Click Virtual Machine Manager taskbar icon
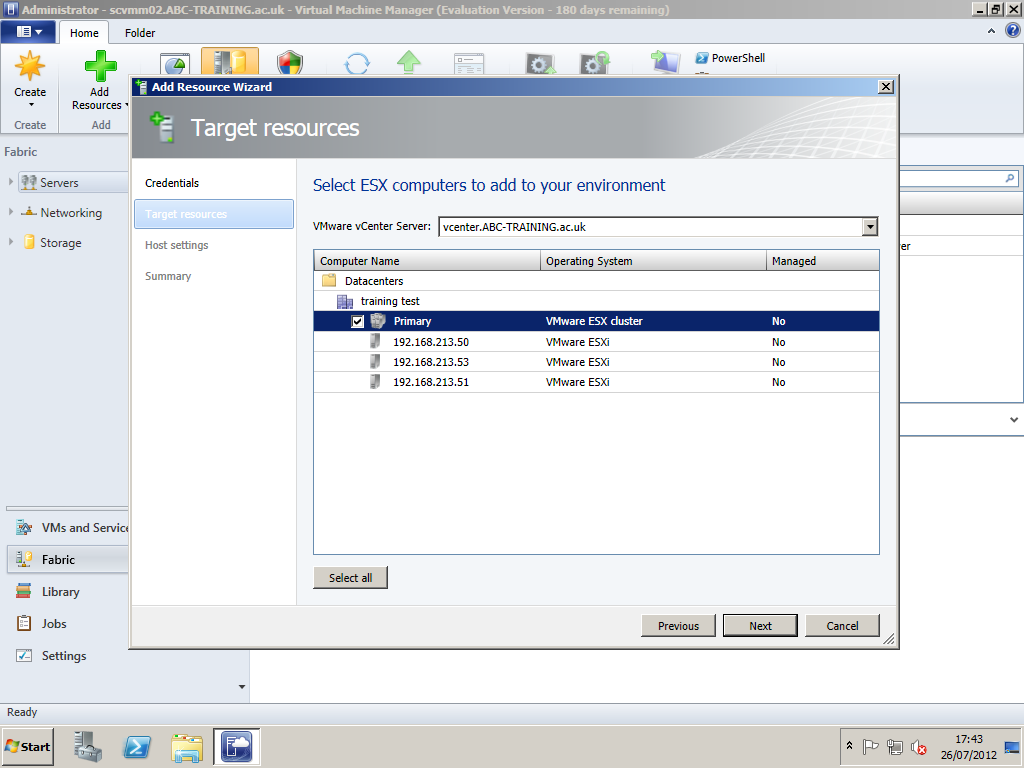Image resolution: width=1024 pixels, height=768 pixels. click(236, 746)
